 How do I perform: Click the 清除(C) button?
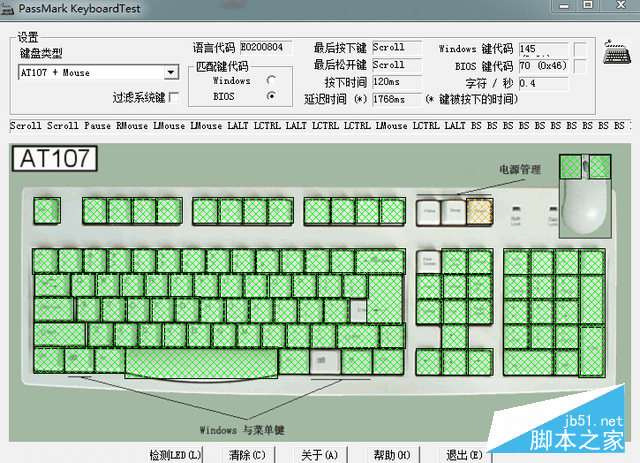(x=247, y=455)
